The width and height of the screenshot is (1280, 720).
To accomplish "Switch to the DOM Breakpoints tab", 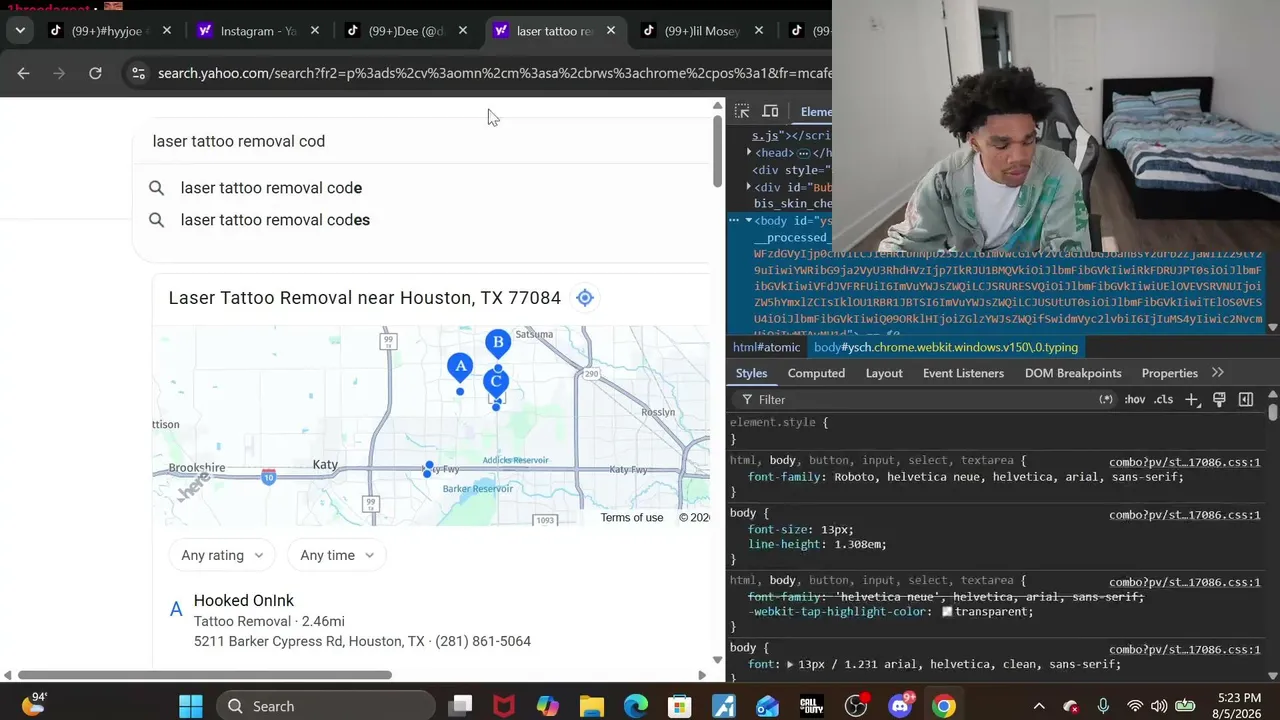I will [x=1073, y=373].
